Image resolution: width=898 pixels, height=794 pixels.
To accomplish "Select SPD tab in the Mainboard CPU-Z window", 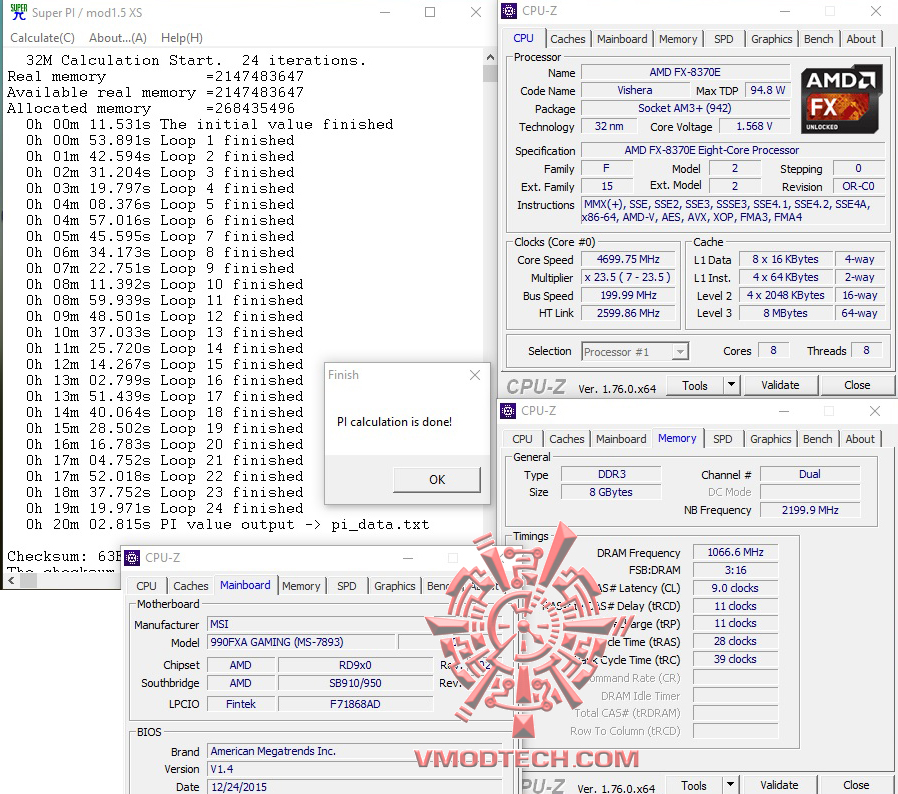I will (x=346, y=586).
